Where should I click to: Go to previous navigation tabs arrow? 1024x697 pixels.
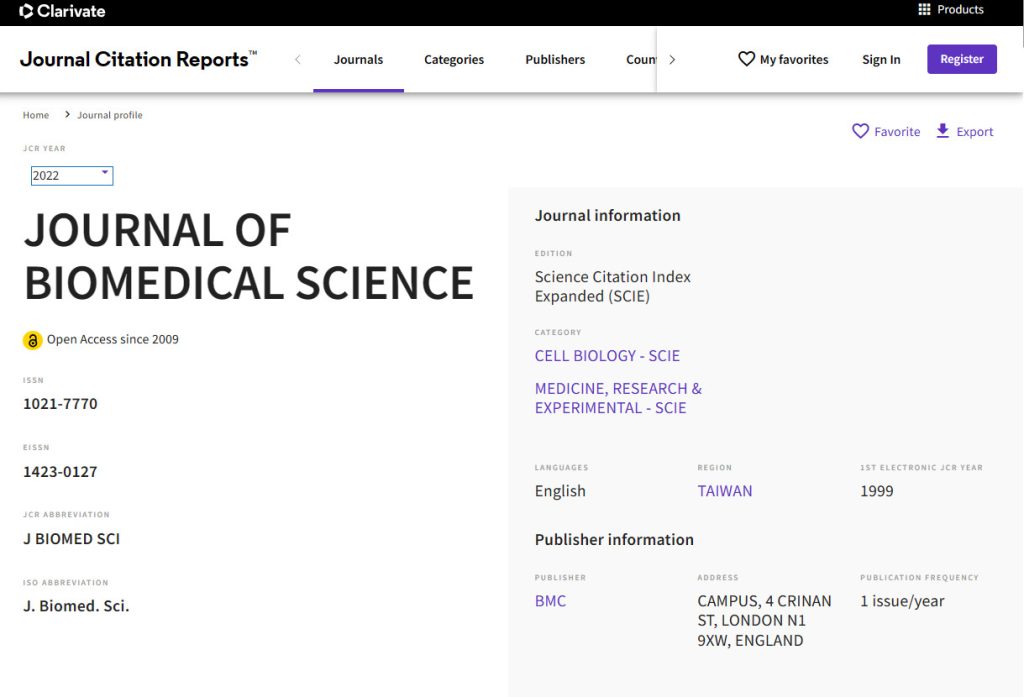click(298, 59)
